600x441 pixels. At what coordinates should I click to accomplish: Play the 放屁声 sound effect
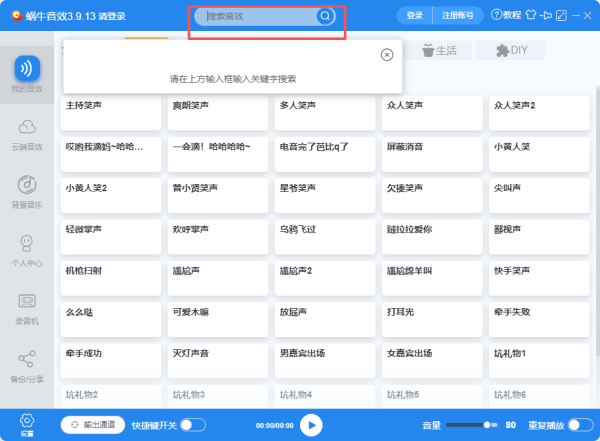tap(325, 320)
